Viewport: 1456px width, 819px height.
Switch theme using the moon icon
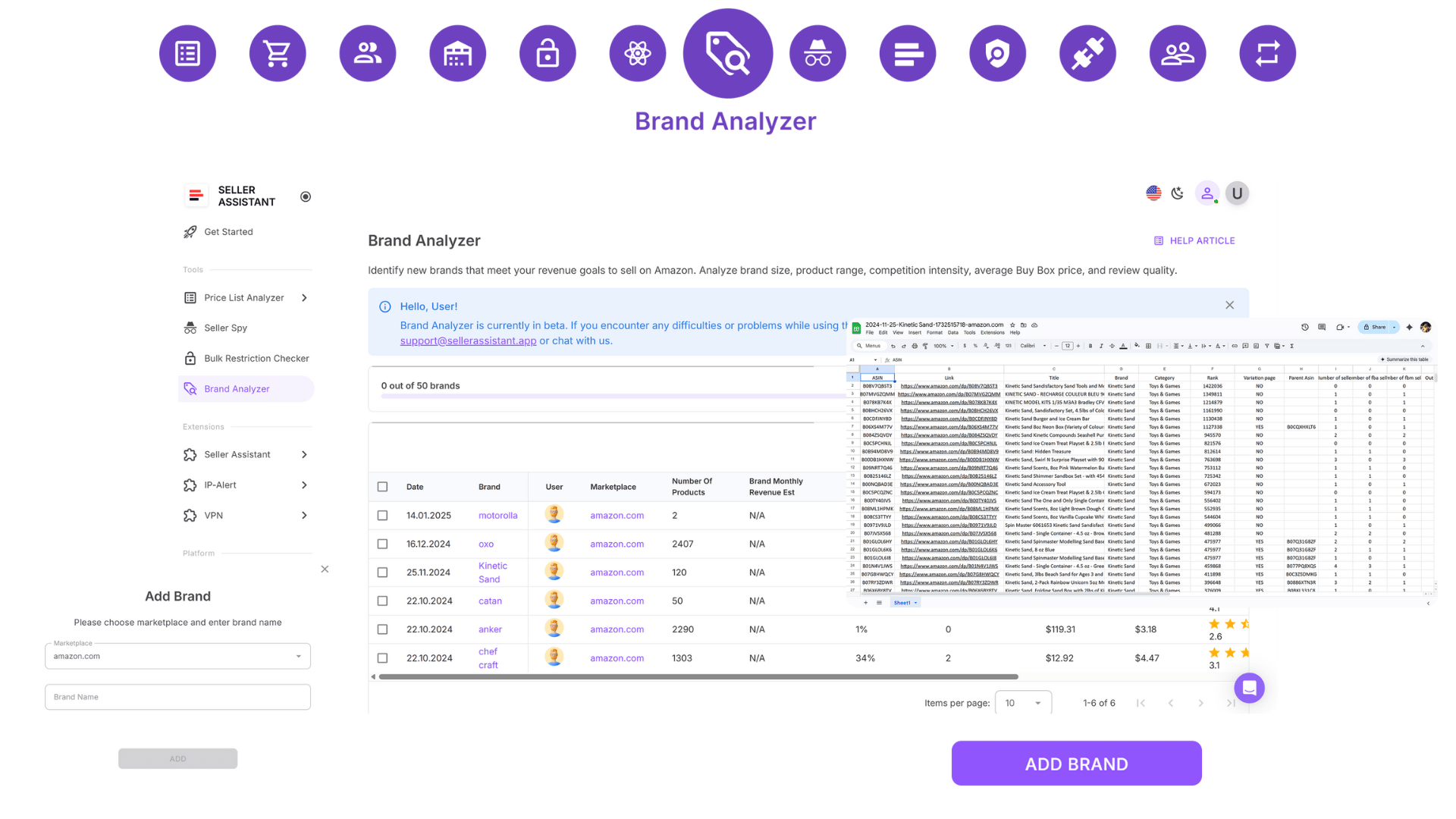click(x=1176, y=193)
